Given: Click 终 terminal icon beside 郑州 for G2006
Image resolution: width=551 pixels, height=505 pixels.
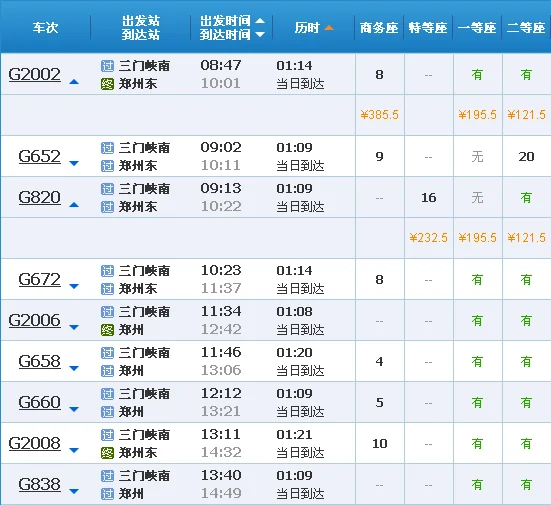Looking at the screenshot, I should click(x=108, y=330).
